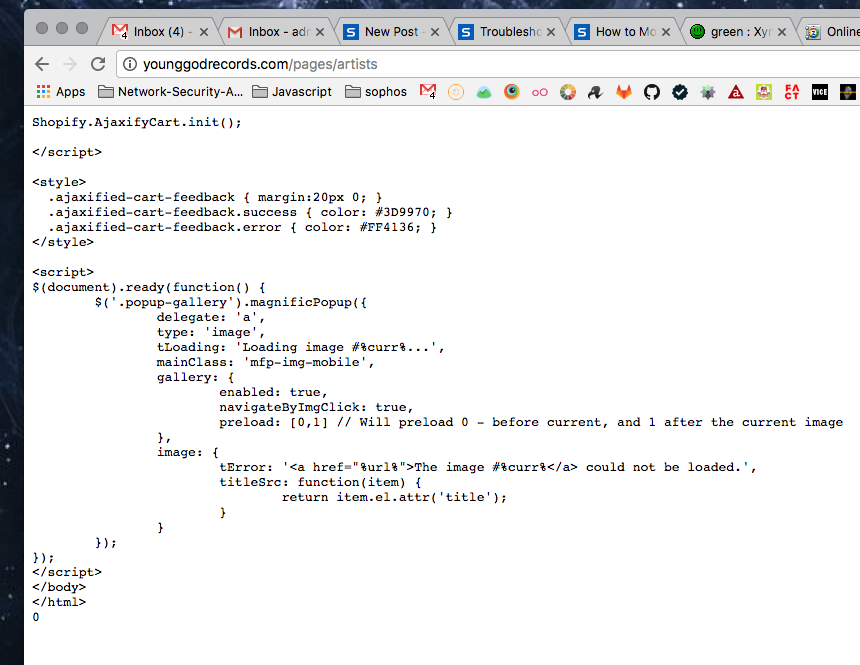This screenshot has width=860, height=665.
Task: Close the New Post tab
Action: click(x=435, y=32)
